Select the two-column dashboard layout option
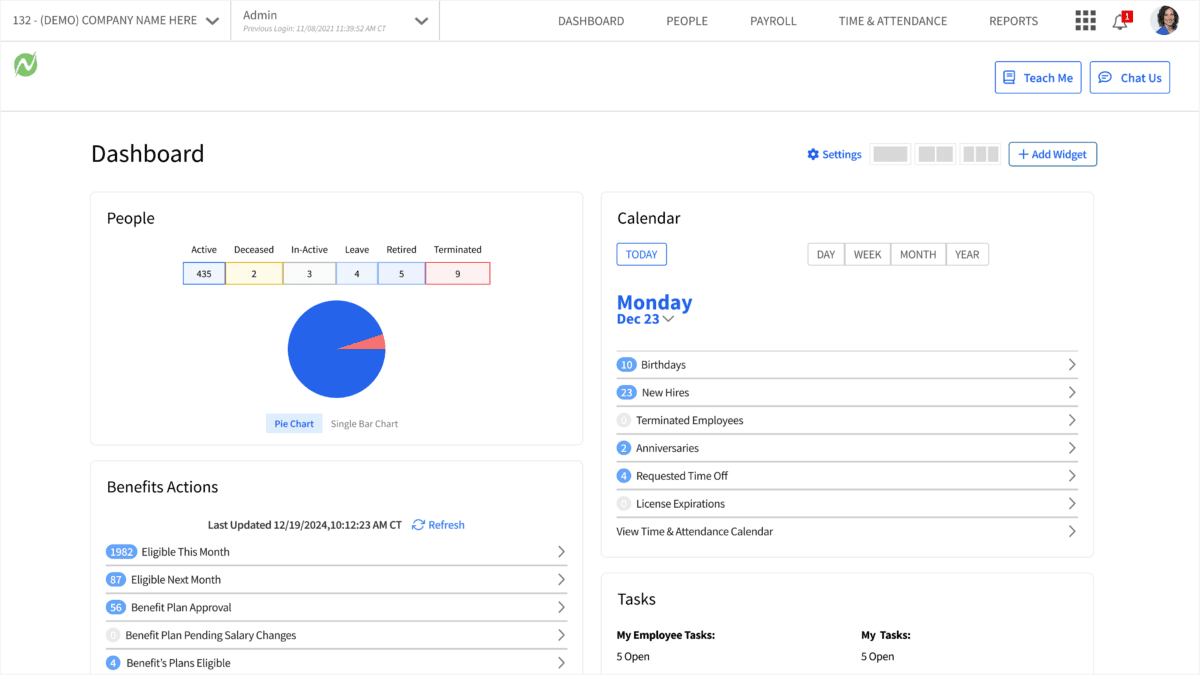 pos(935,153)
